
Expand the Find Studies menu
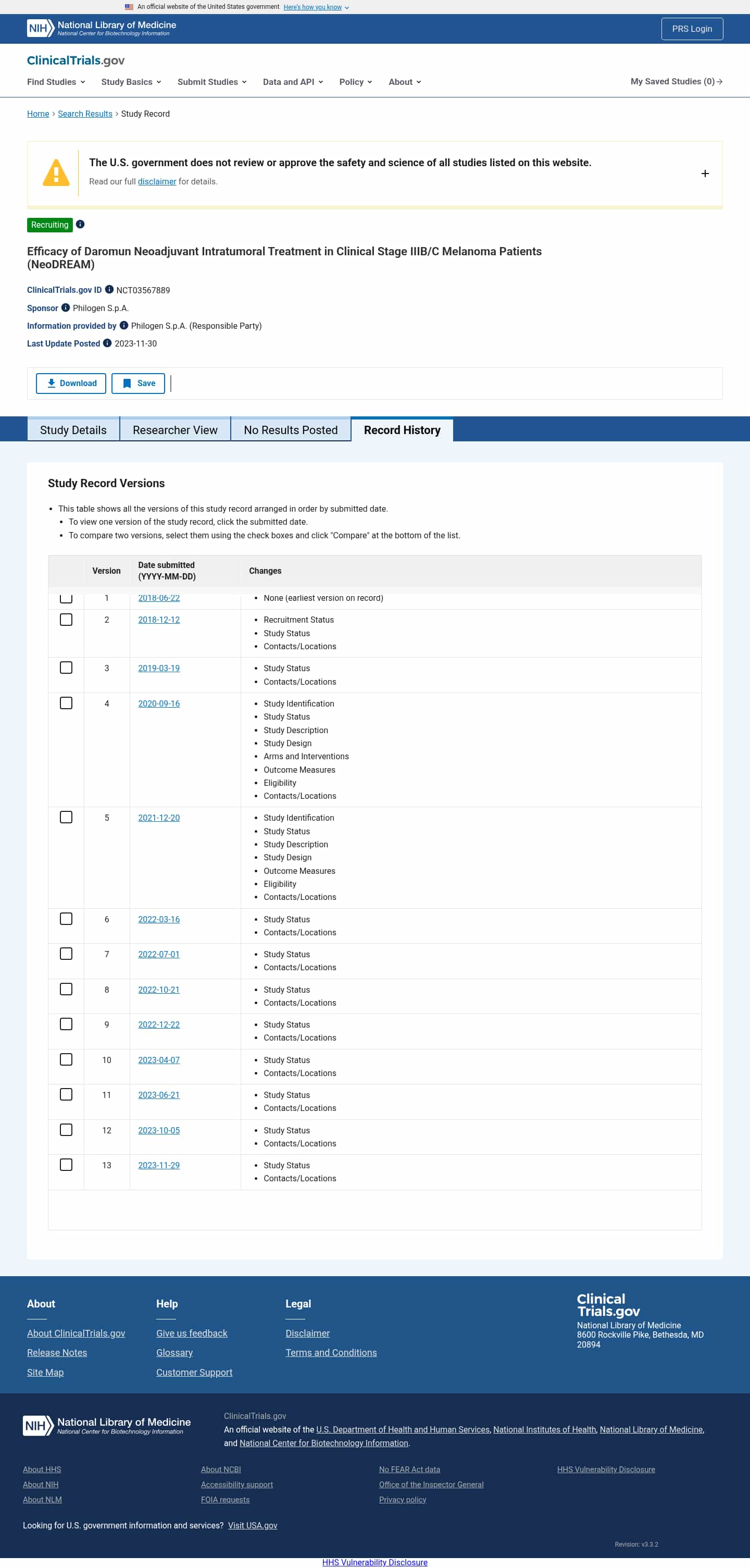pyautogui.click(x=56, y=82)
